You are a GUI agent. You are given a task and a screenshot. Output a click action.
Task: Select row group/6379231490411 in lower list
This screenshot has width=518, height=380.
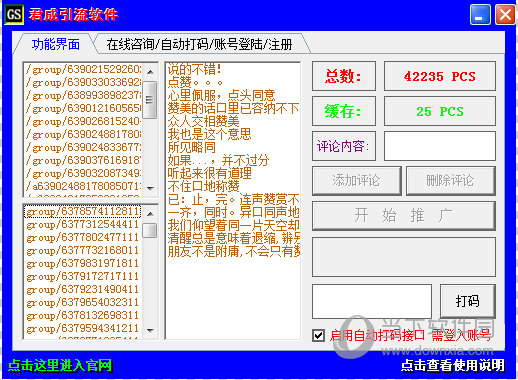click(x=83, y=290)
